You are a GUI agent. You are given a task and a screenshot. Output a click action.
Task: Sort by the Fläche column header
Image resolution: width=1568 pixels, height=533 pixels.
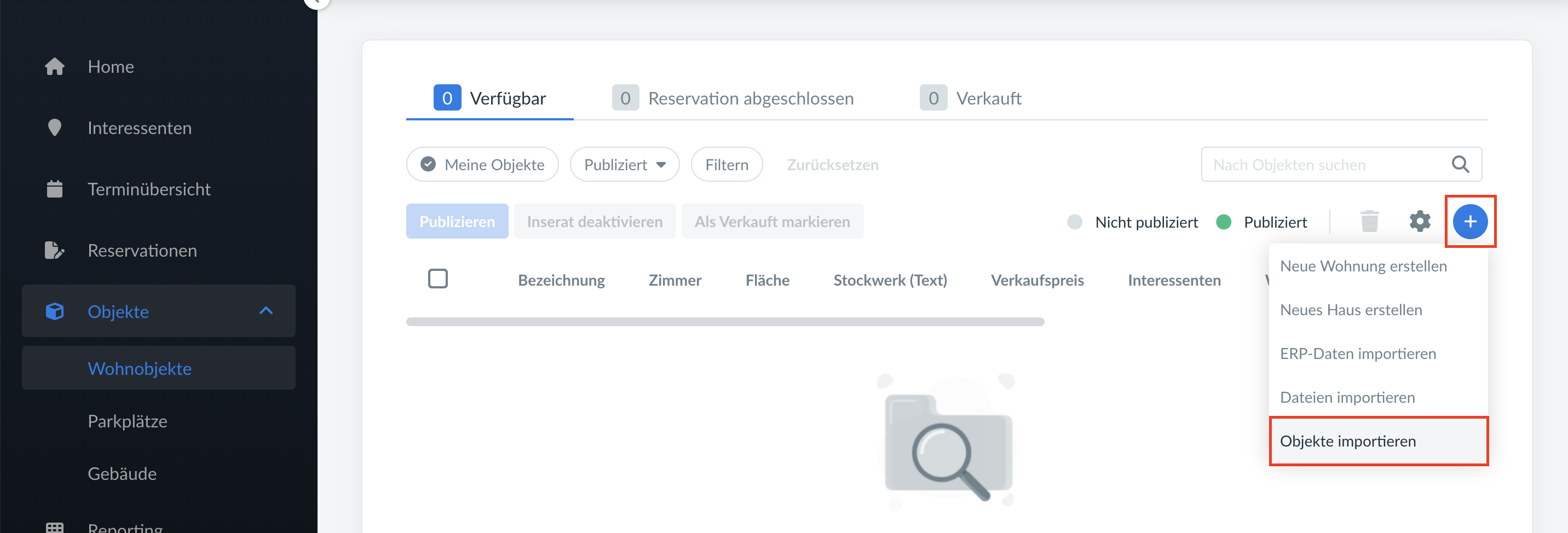768,280
